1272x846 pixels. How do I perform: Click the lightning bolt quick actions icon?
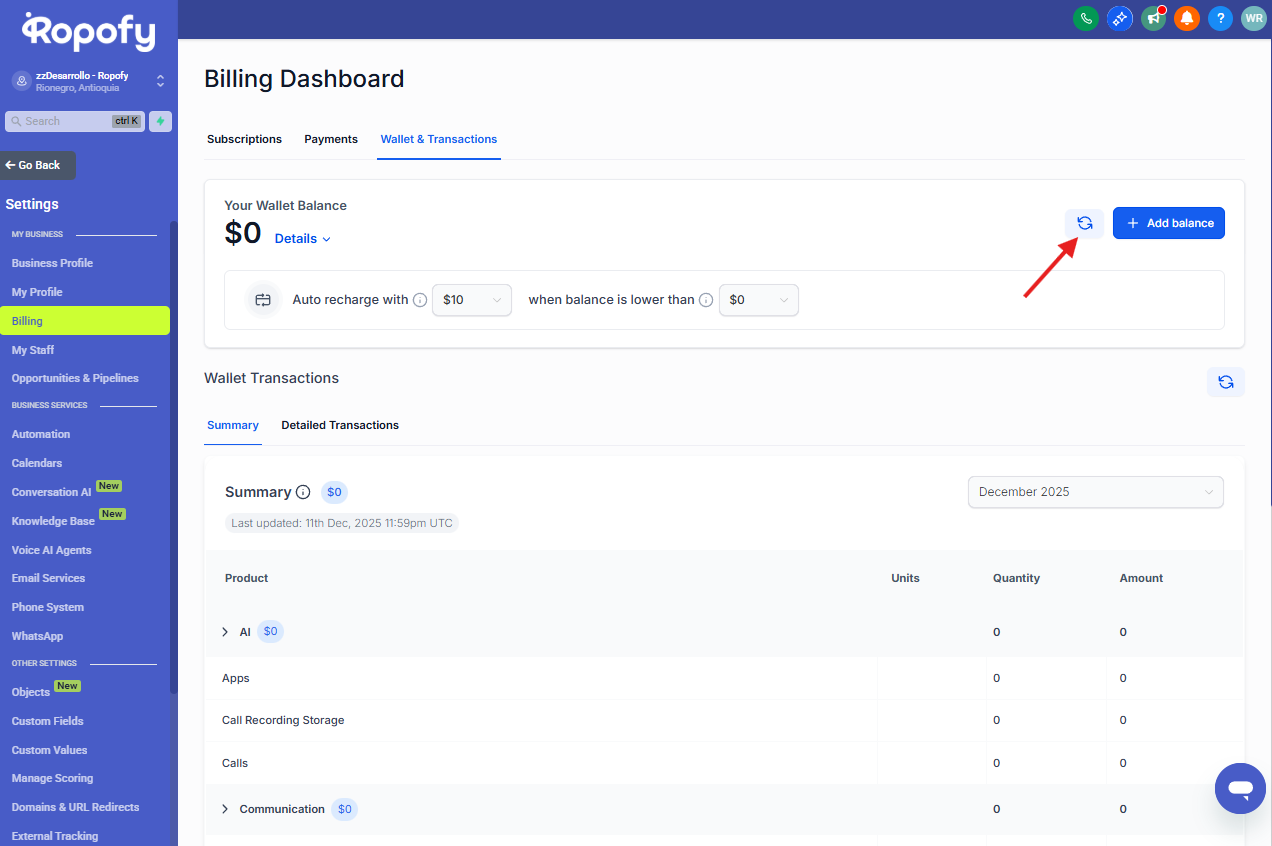click(160, 121)
